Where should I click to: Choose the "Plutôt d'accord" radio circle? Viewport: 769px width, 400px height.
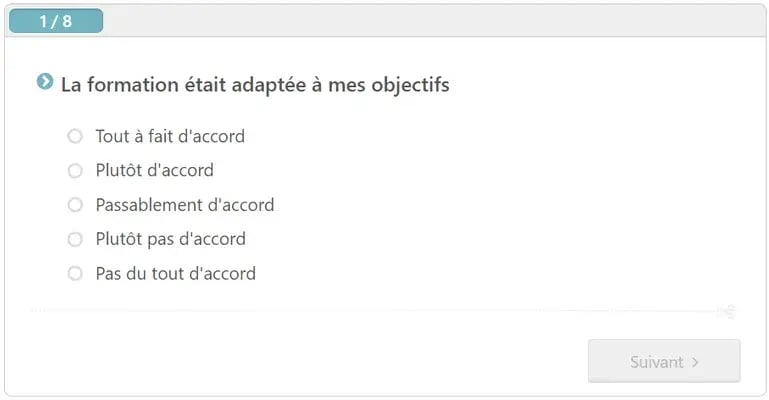(x=75, y=171)
